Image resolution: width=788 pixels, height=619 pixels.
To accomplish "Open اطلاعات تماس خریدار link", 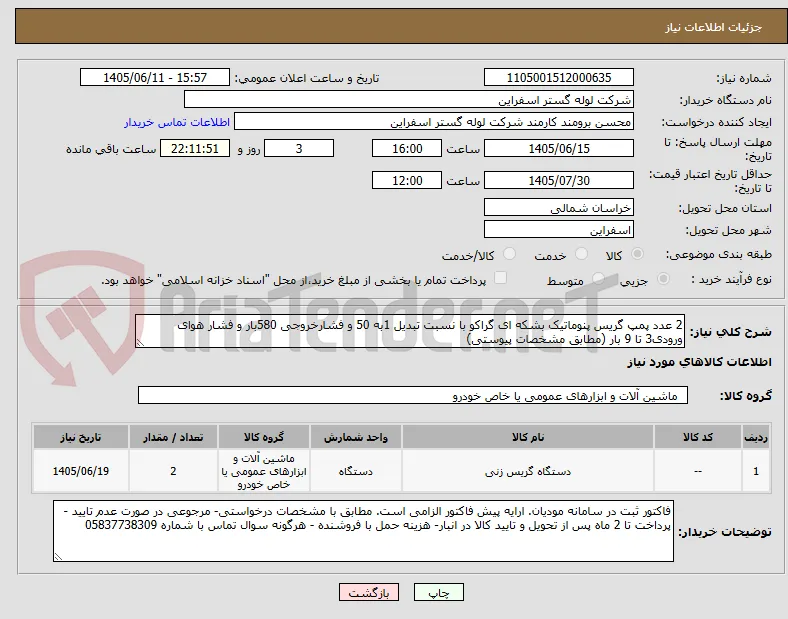I will click(177, 123).
